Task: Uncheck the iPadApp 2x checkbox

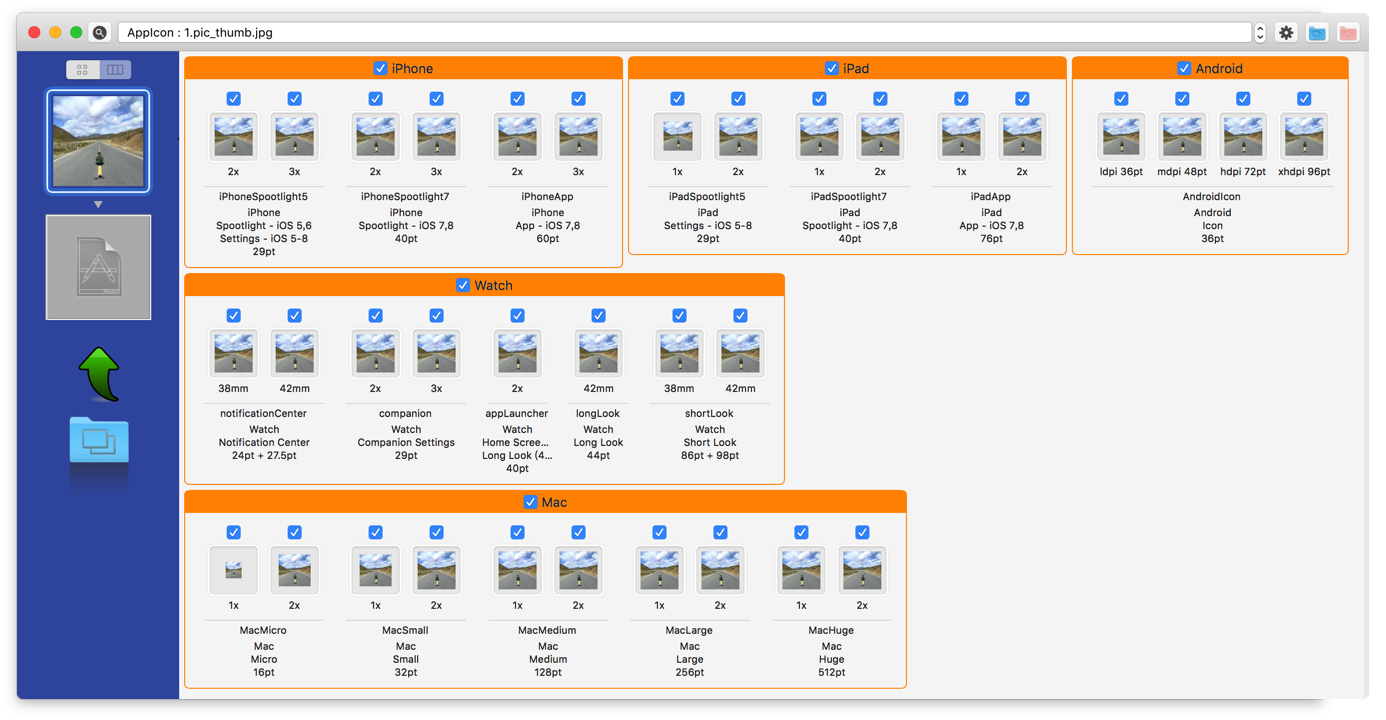Action: pos(1022,98)
